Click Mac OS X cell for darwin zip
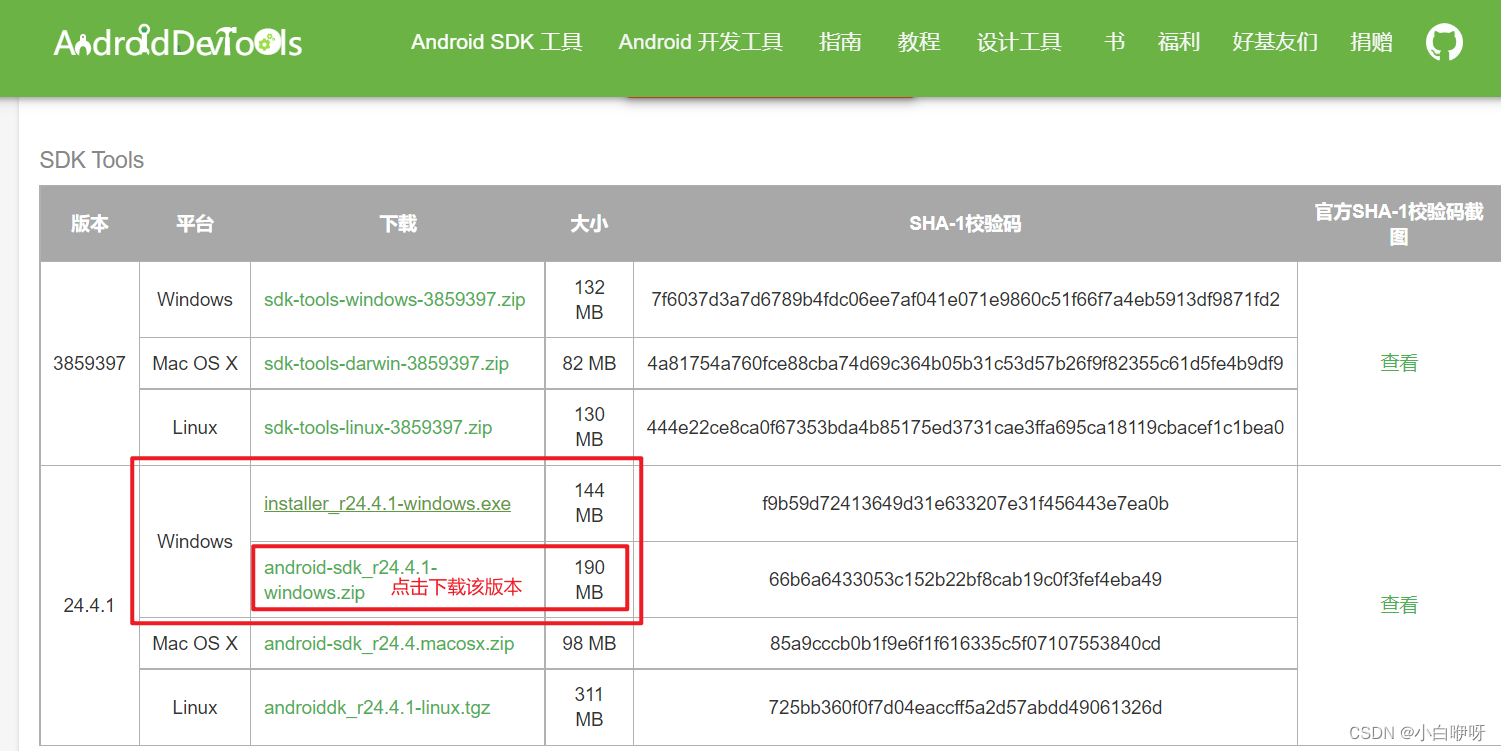 (x=195, y=364)
